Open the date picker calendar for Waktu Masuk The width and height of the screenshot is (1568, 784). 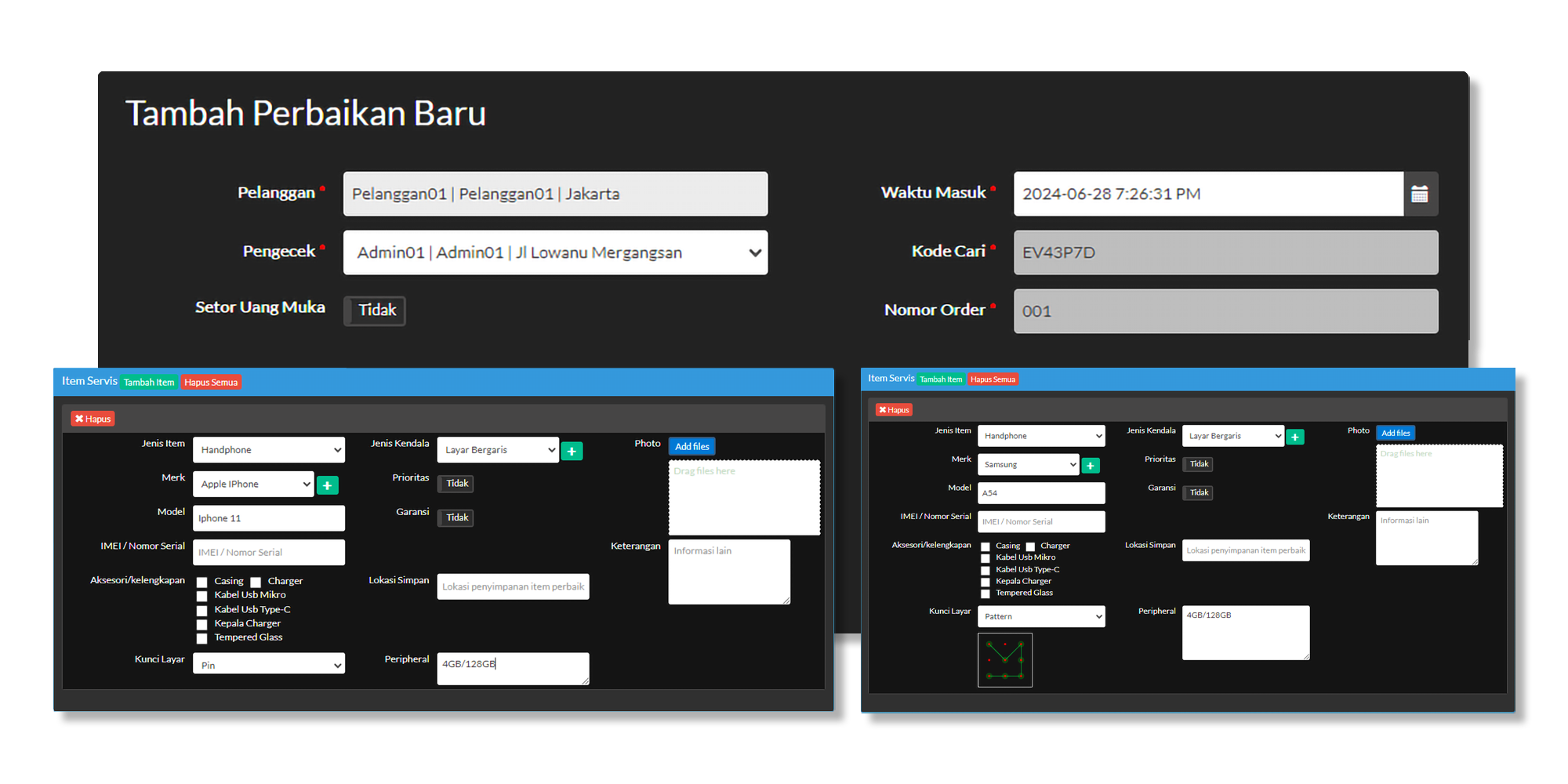pyautogui.click(x=1420, y=194)
